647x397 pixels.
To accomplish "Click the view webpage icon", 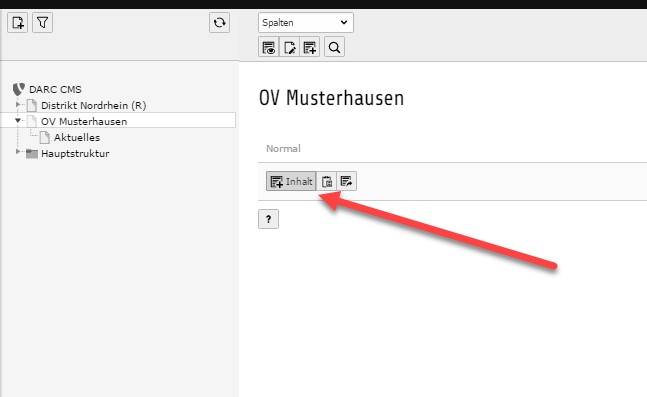I will [269, 47].
